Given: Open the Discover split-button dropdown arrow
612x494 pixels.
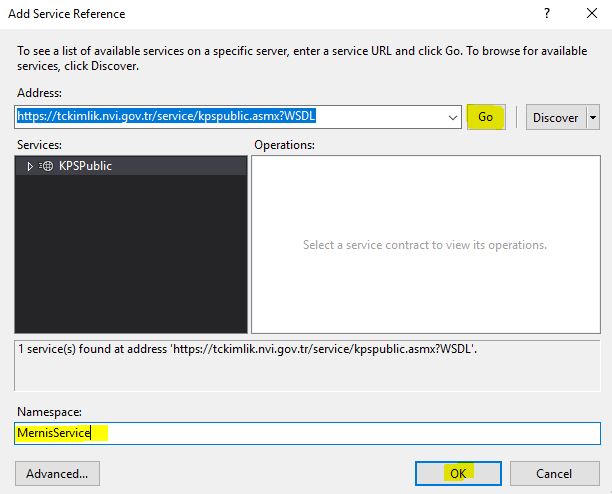Looking at the screenshot, I should [593, 117].
